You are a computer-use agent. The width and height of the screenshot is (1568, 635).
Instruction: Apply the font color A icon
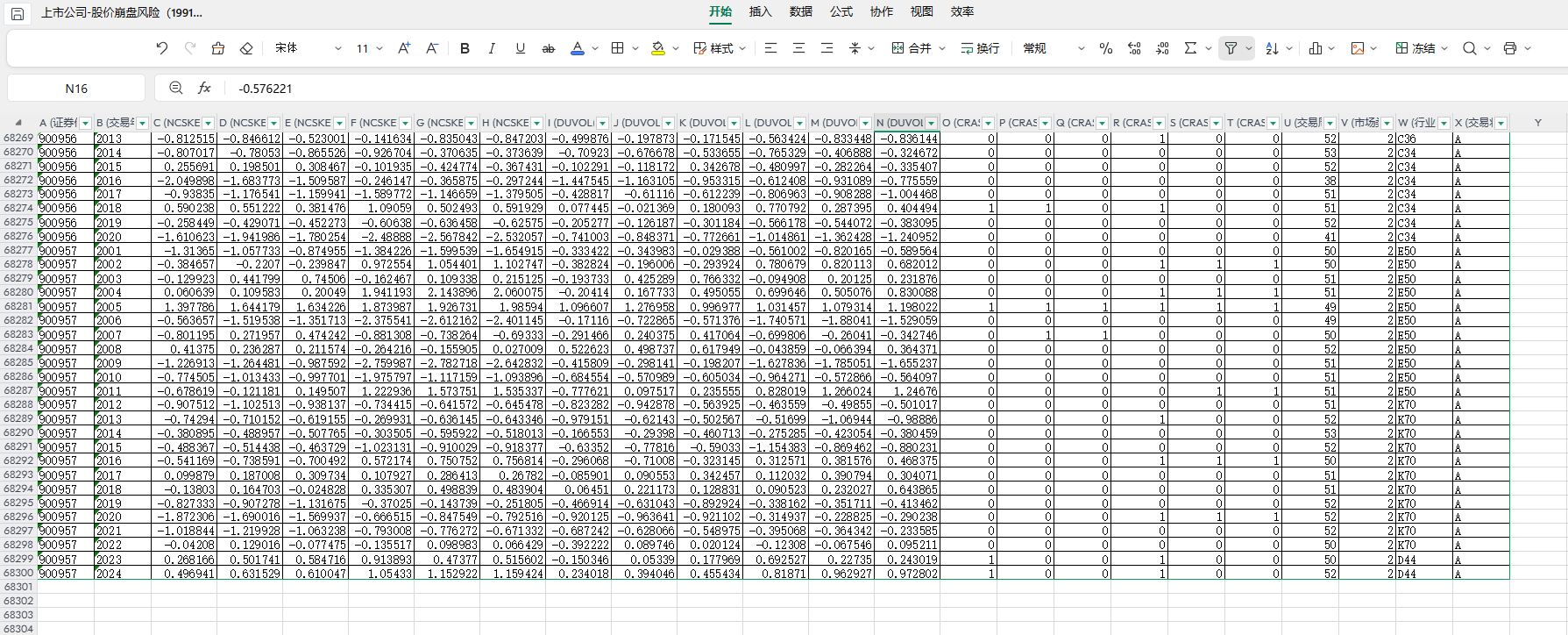click(577, 48)
